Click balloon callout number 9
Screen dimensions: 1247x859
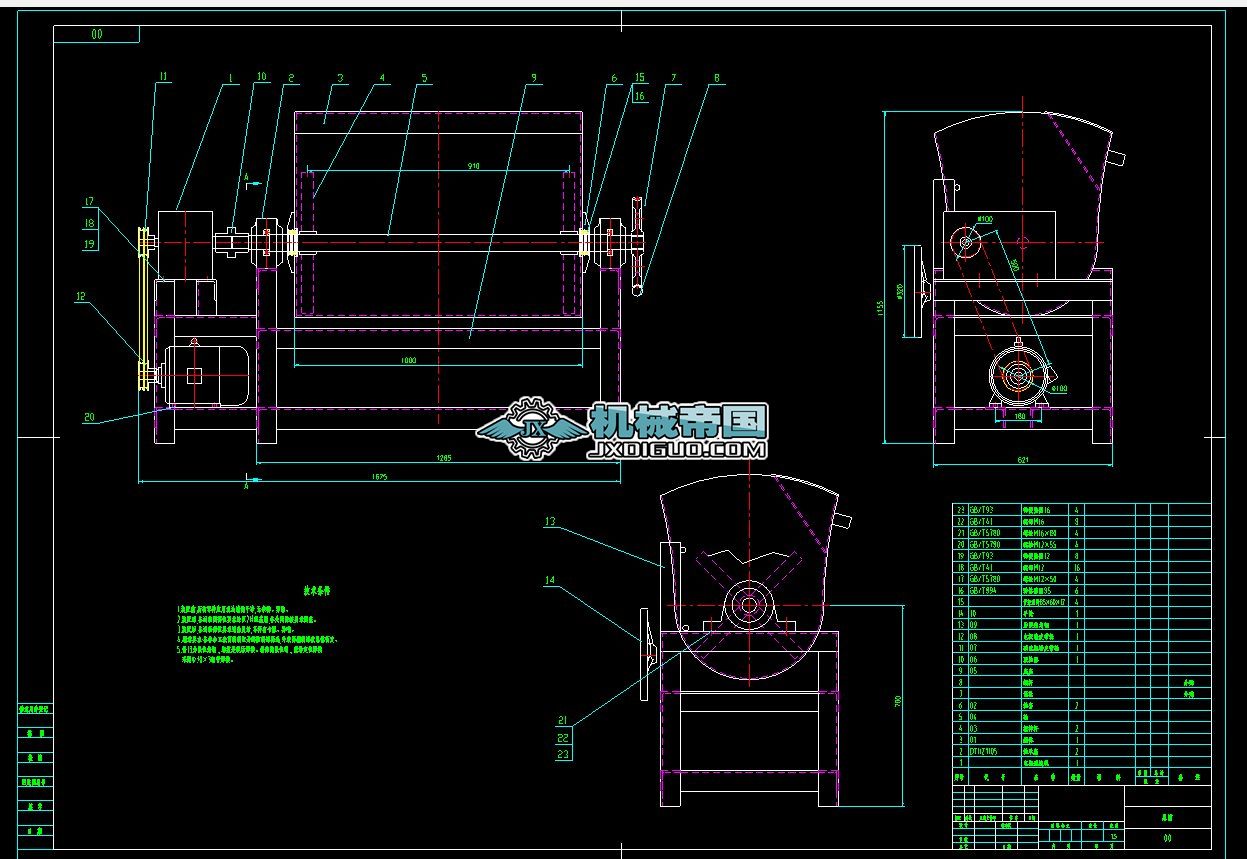click(x=534, y=76)
